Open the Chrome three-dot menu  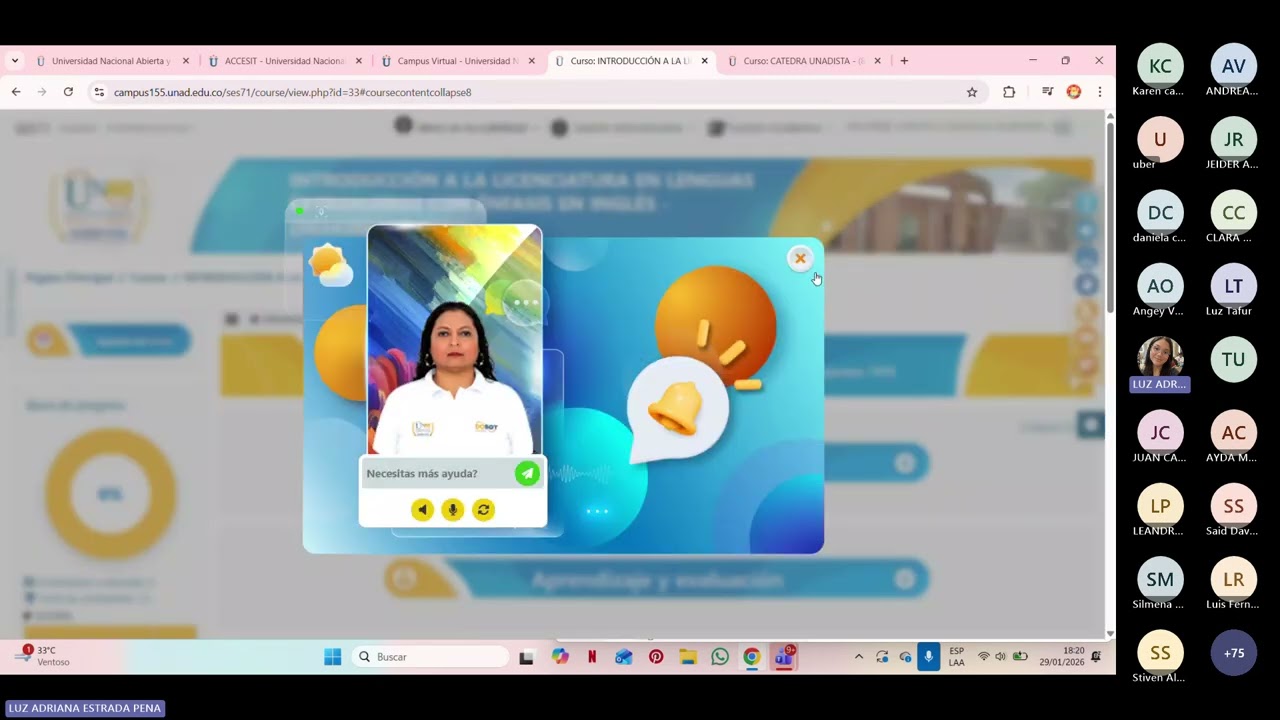(x=1100, y=92)
